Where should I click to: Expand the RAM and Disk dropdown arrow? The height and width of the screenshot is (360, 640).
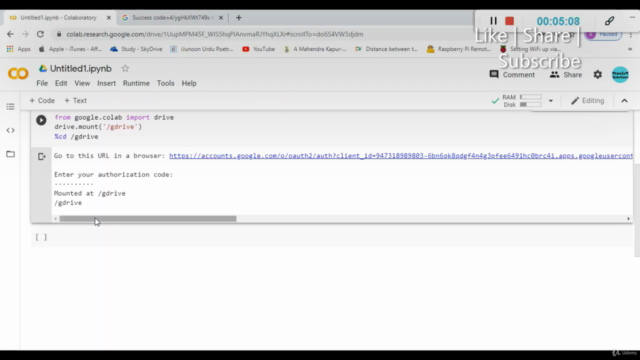551,101
